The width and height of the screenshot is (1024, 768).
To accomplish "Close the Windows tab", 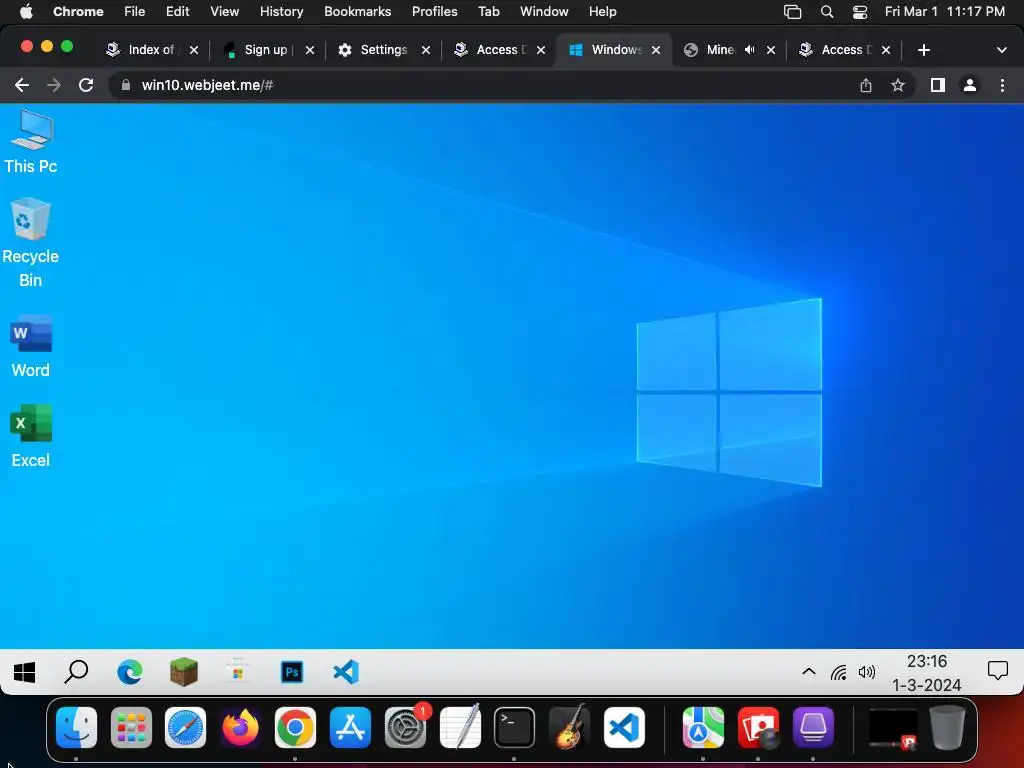I will (x=656, y=50).
